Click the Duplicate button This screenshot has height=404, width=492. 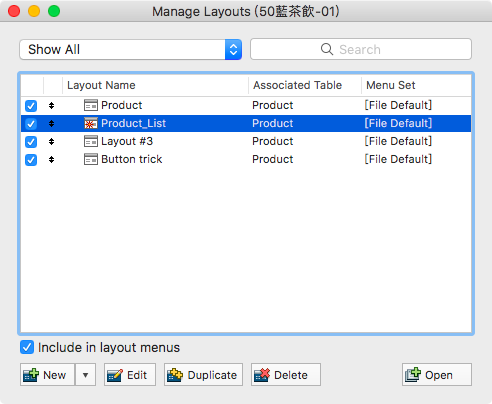point(203,375)
